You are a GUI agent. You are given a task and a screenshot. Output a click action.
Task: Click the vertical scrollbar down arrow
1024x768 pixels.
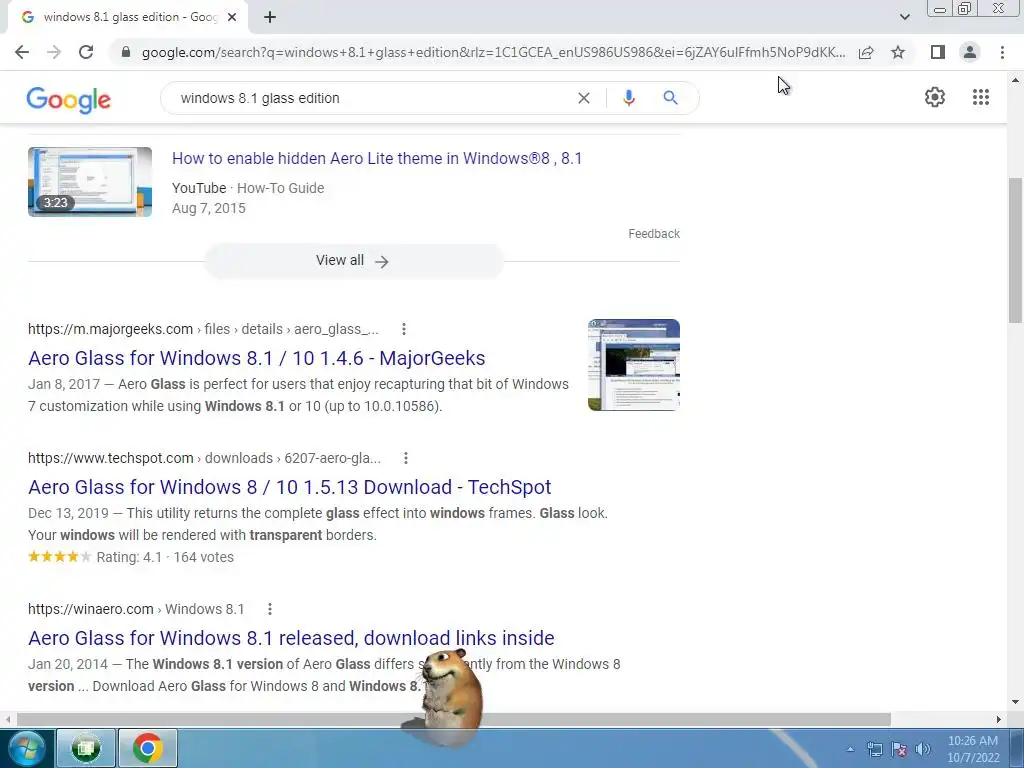pos(1015,703)
